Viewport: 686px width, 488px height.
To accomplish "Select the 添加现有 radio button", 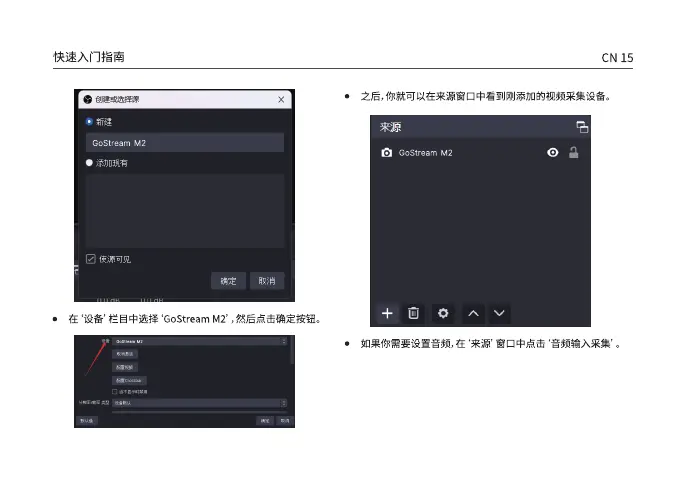I will [x=90, y=162].
